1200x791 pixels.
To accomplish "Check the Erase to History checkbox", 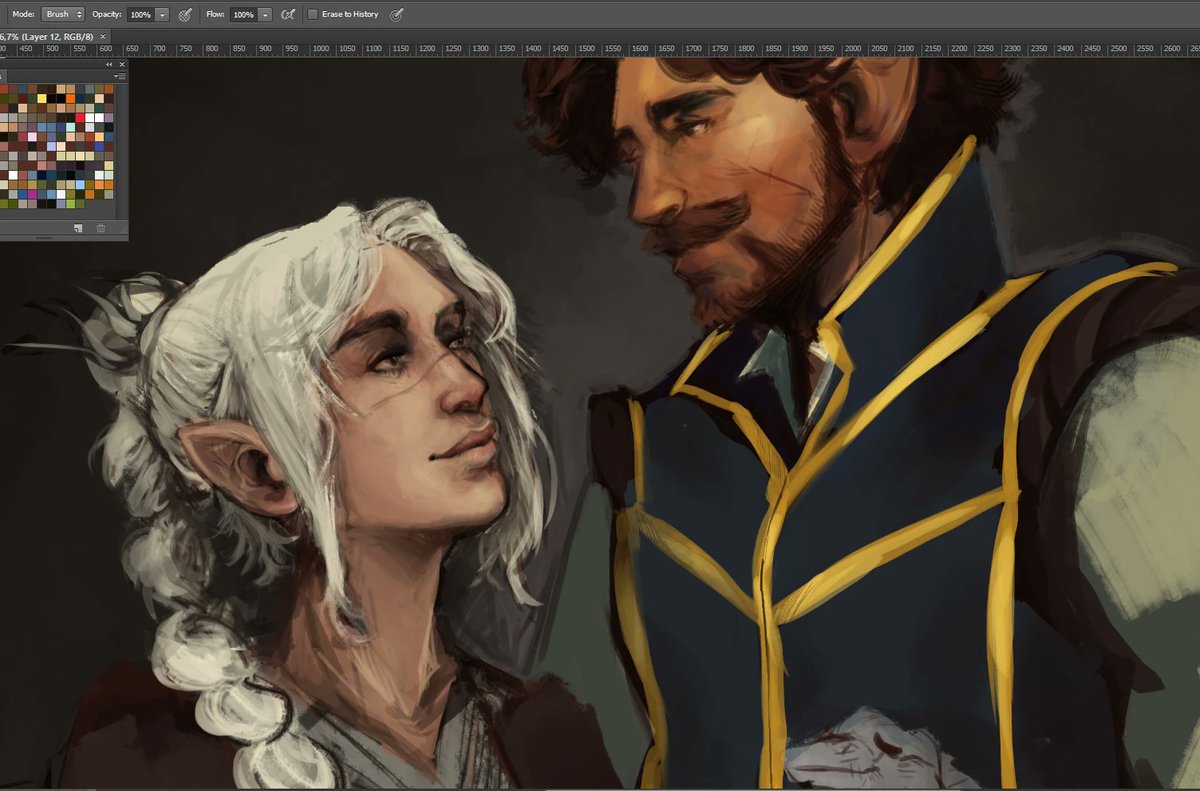I will [x=313, y=15].
